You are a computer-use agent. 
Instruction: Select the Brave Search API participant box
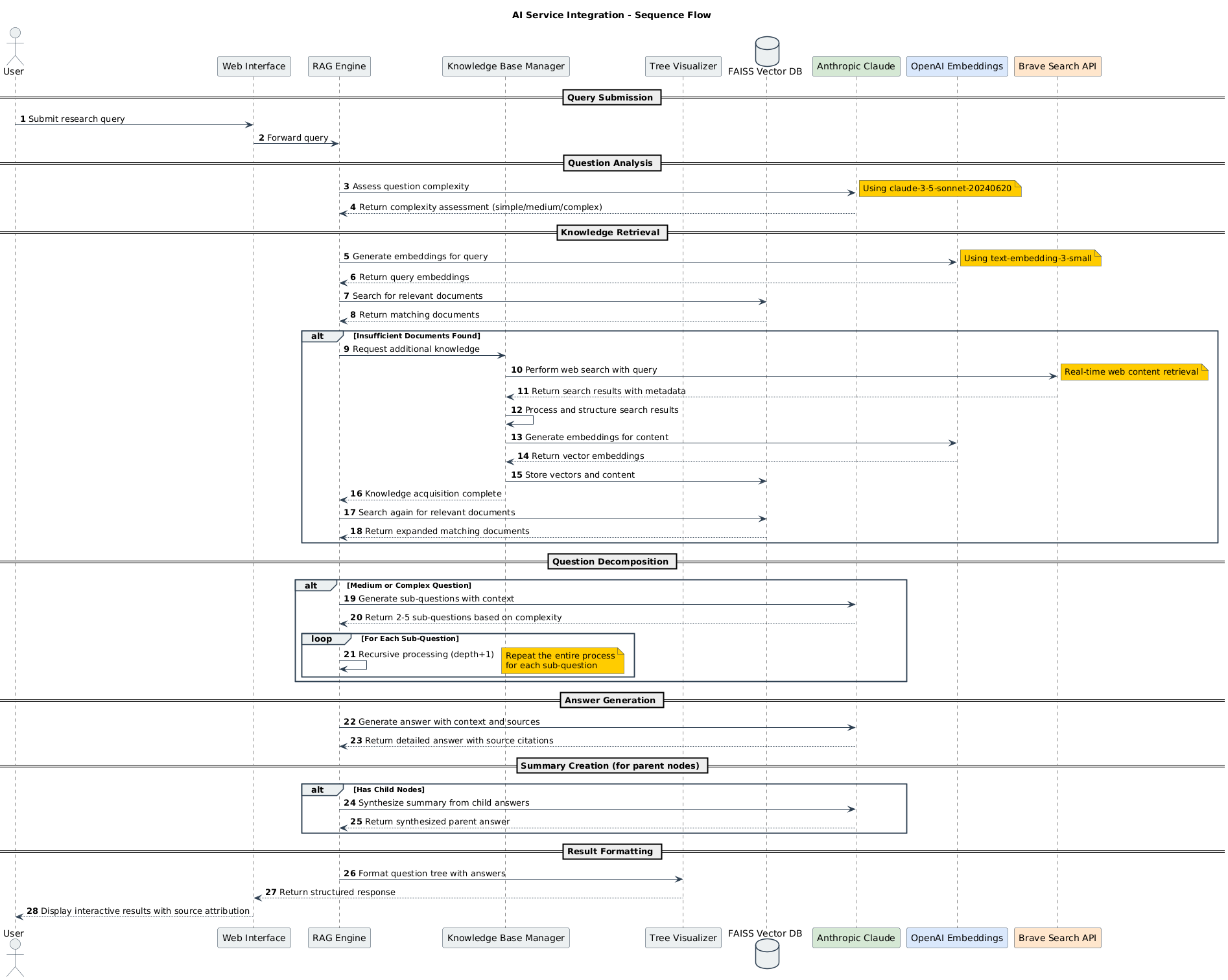click(1057, 66)
